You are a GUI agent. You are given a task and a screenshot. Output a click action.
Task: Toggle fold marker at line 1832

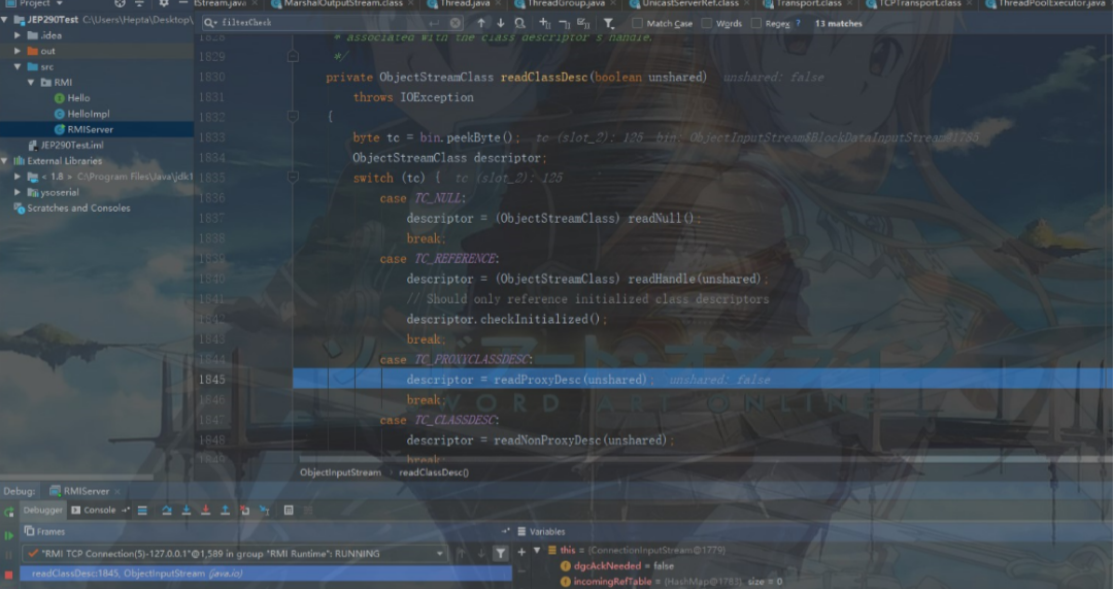point(292,116)
